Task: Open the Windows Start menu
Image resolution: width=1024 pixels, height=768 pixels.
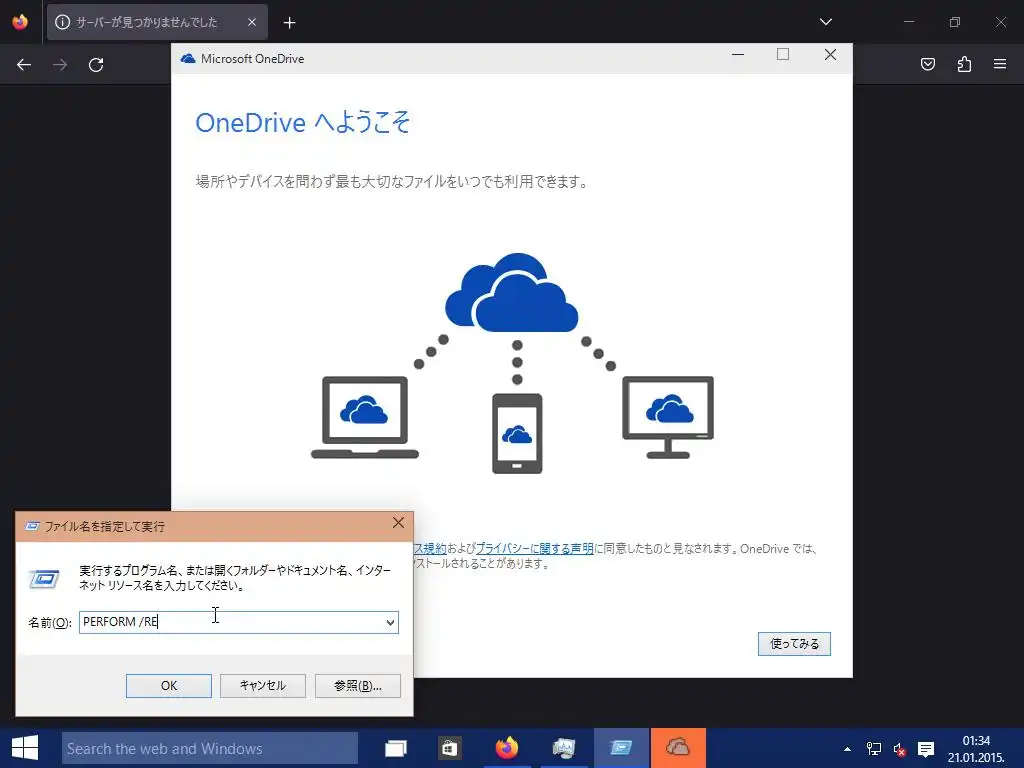Action: 25,748
